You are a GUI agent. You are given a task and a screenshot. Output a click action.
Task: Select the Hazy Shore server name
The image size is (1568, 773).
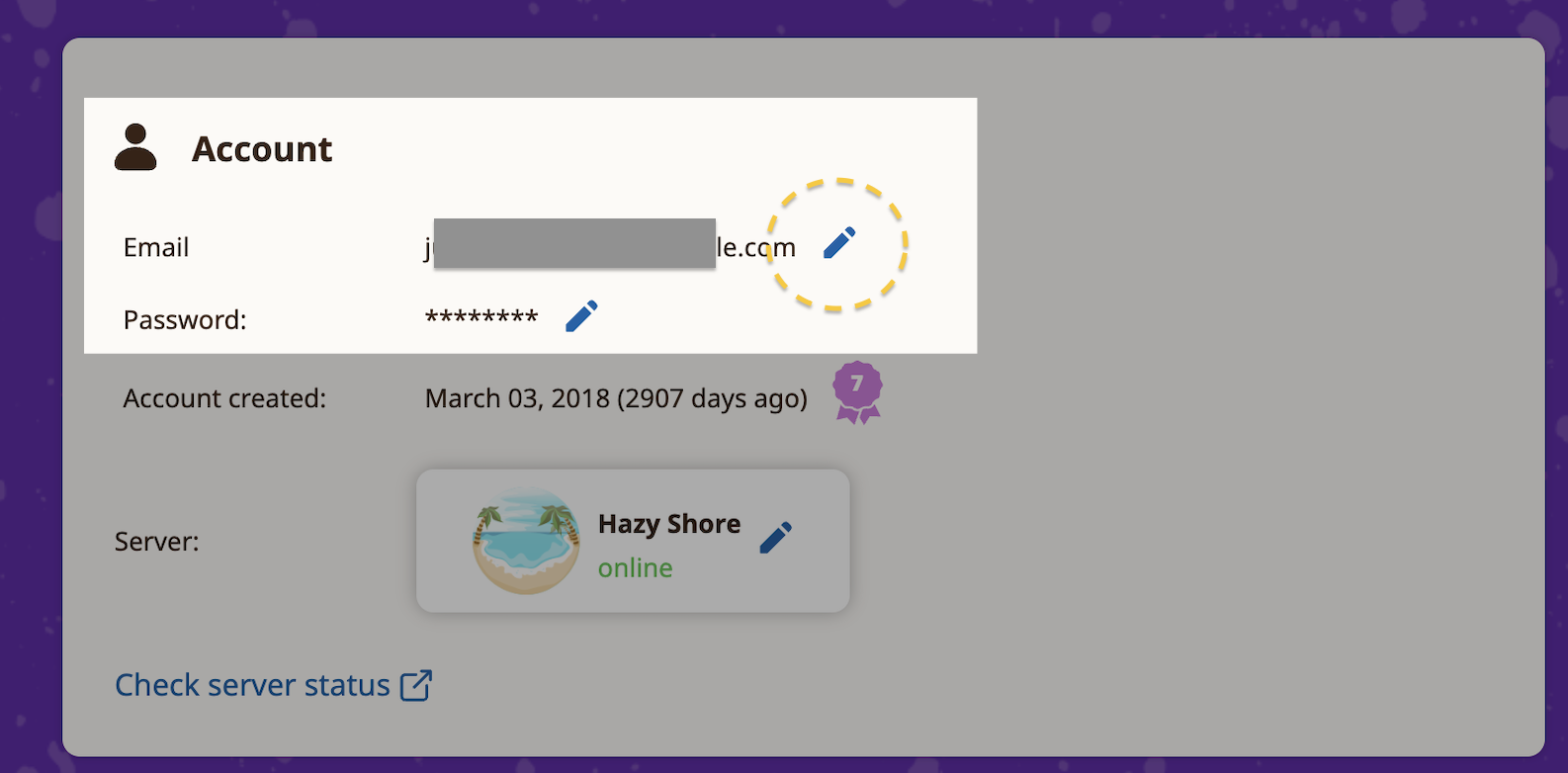click(668, 524)
